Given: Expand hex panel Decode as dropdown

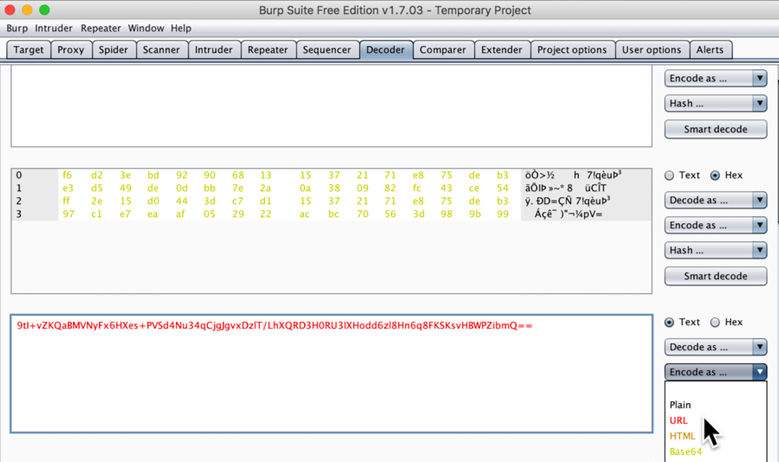Looking at the screenshot, I should point(715,200).
